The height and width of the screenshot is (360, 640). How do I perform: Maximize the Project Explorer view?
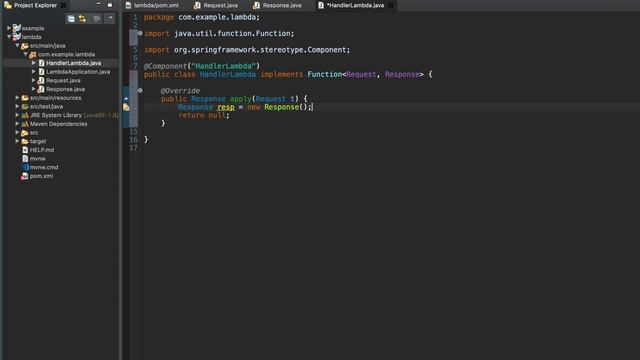(x=110, y=5)
